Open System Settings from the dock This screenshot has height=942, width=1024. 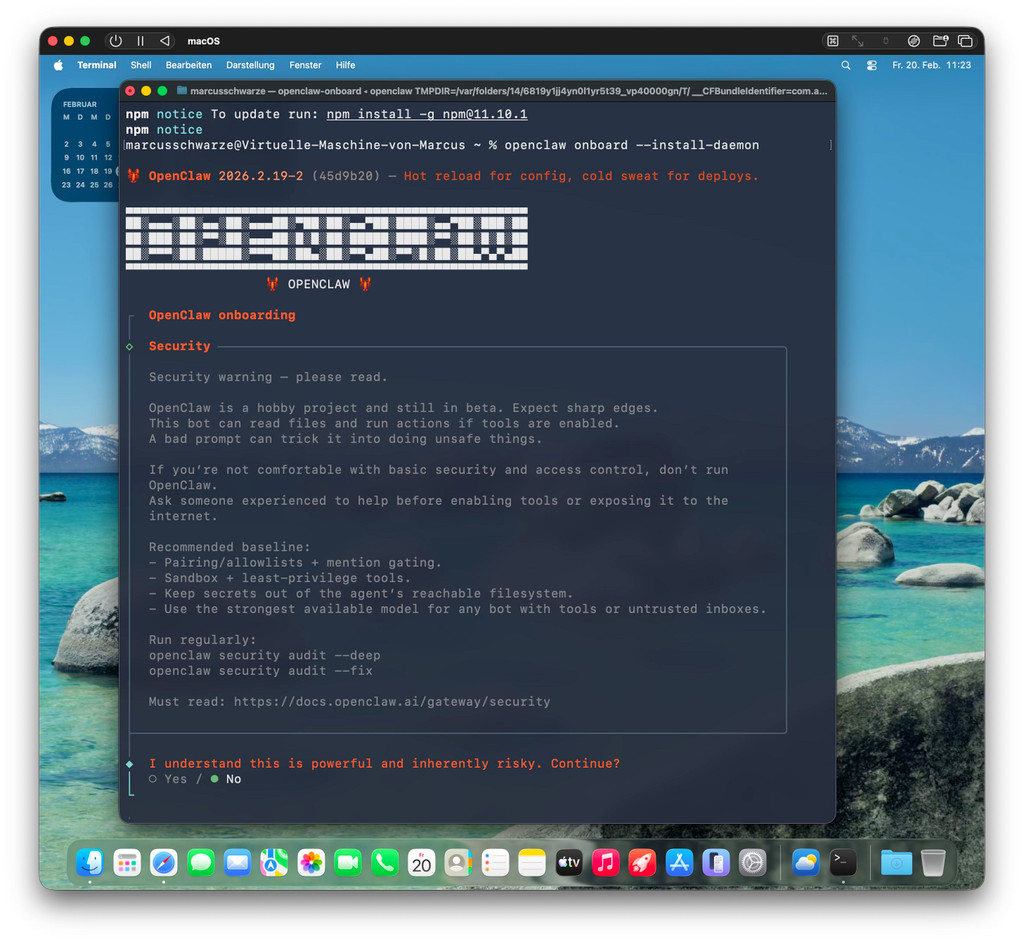click(752, 862)
